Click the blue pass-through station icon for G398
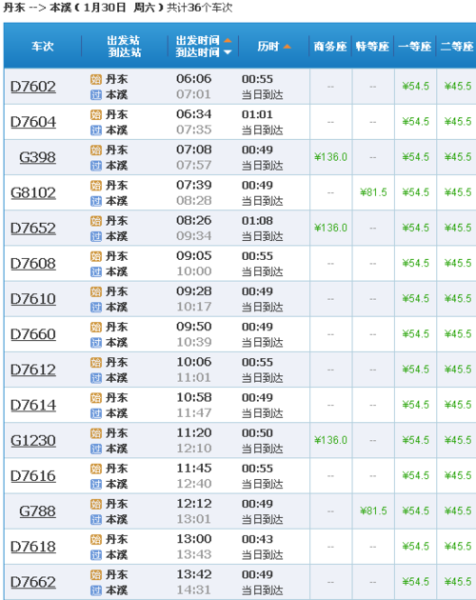Viewport: 476px width, 600px height. [x=96, y=166]
